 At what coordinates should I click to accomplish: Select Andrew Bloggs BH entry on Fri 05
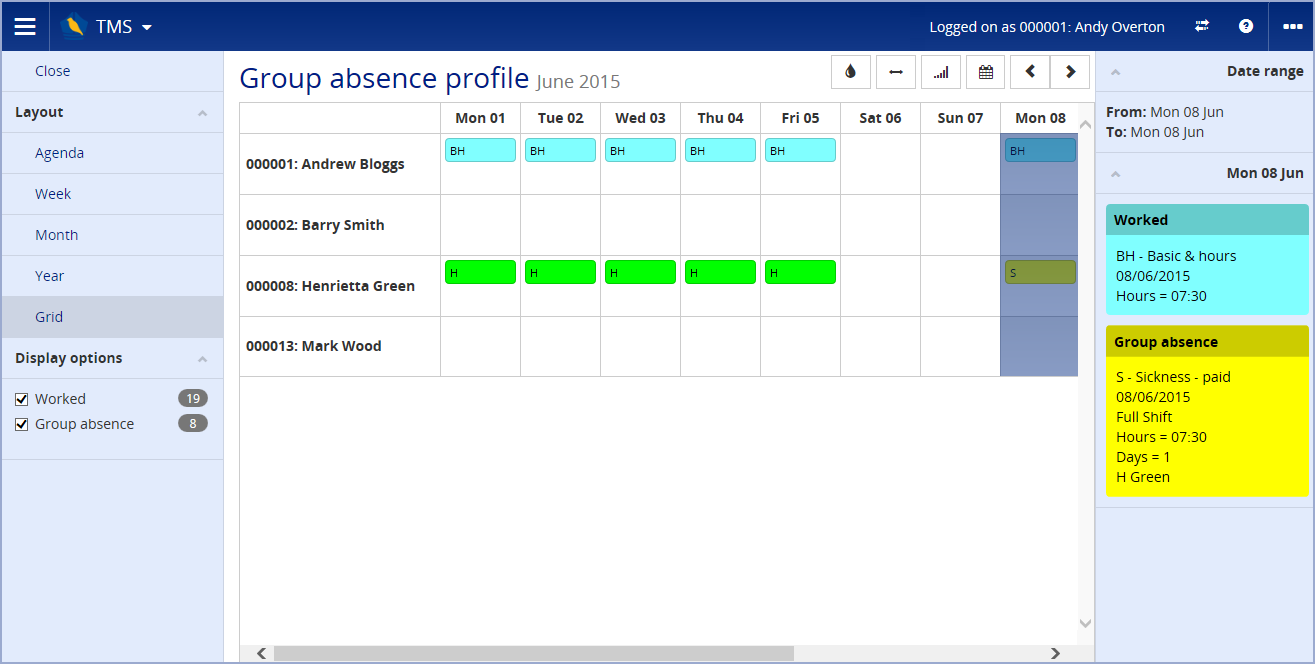coord(800,150)
